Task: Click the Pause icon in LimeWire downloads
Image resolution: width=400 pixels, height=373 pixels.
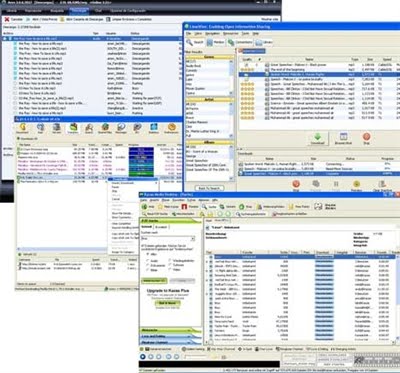Action: 336,185
